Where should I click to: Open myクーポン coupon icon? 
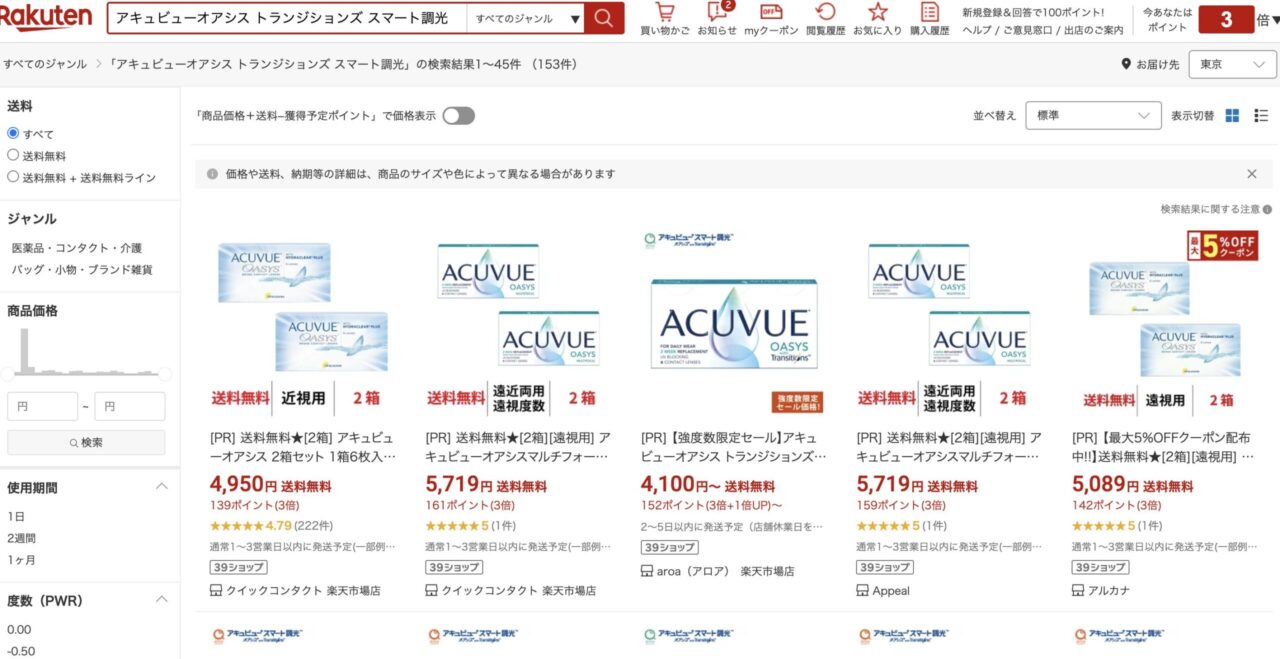770,12
